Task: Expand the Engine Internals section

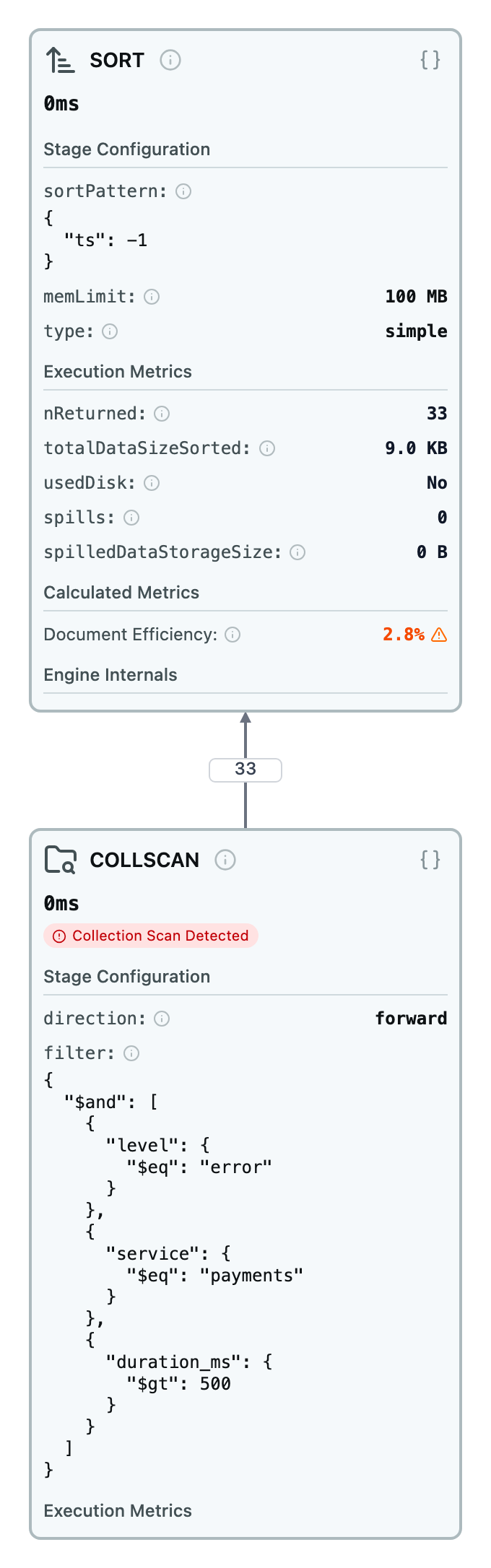Action: [x=110, y=675]
